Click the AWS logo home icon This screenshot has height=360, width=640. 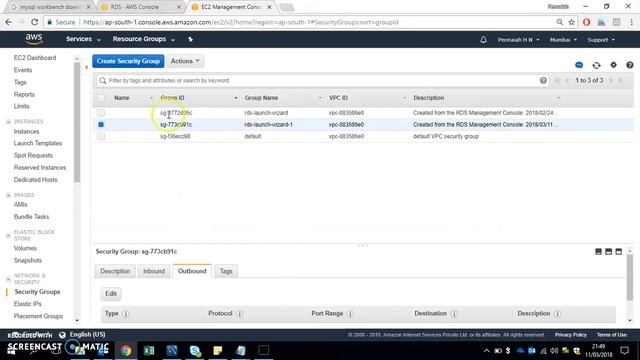tap(34, 39)
